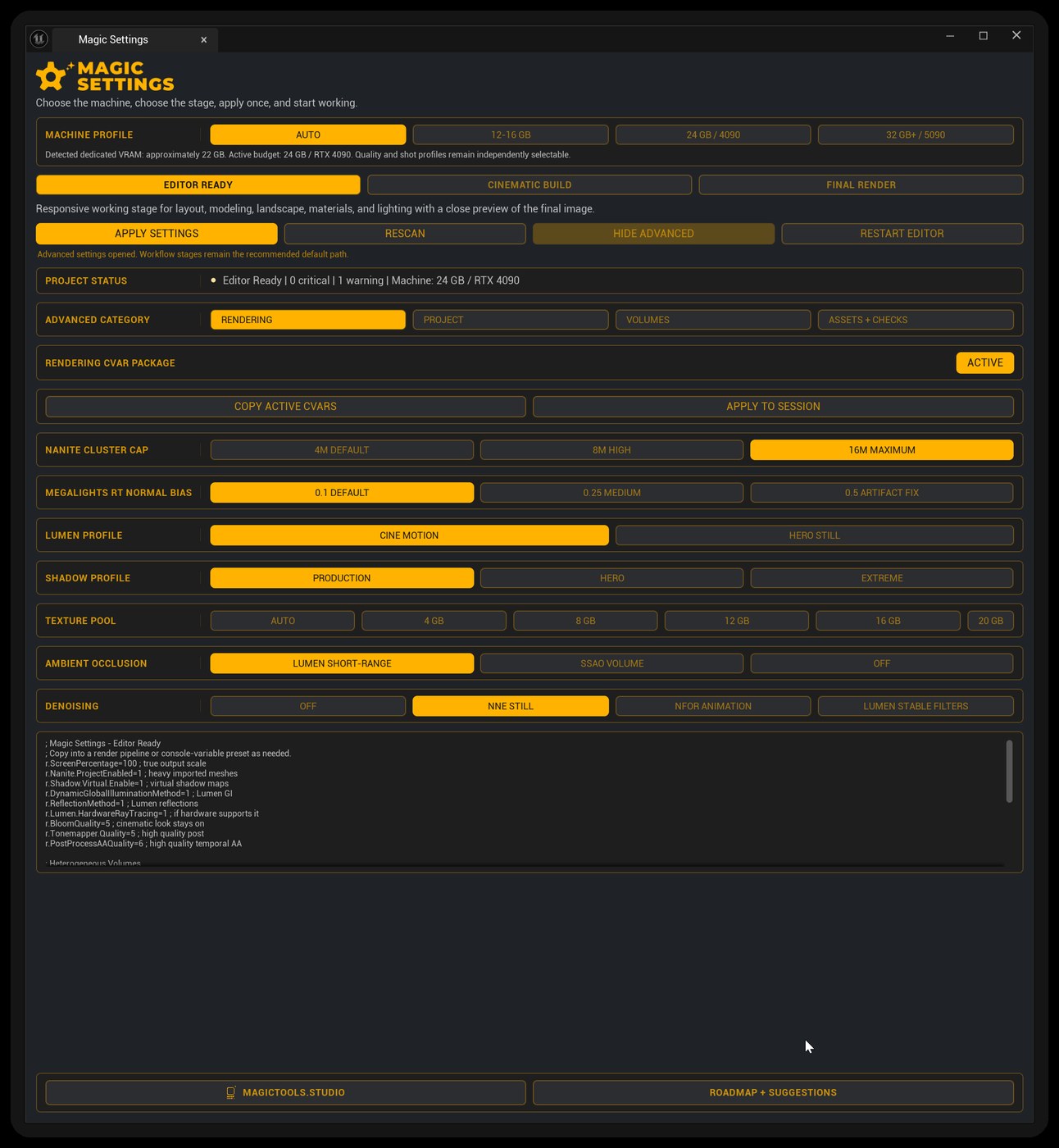
Task: Click the Magic Settings gear logo
Action: coord(54,75)
